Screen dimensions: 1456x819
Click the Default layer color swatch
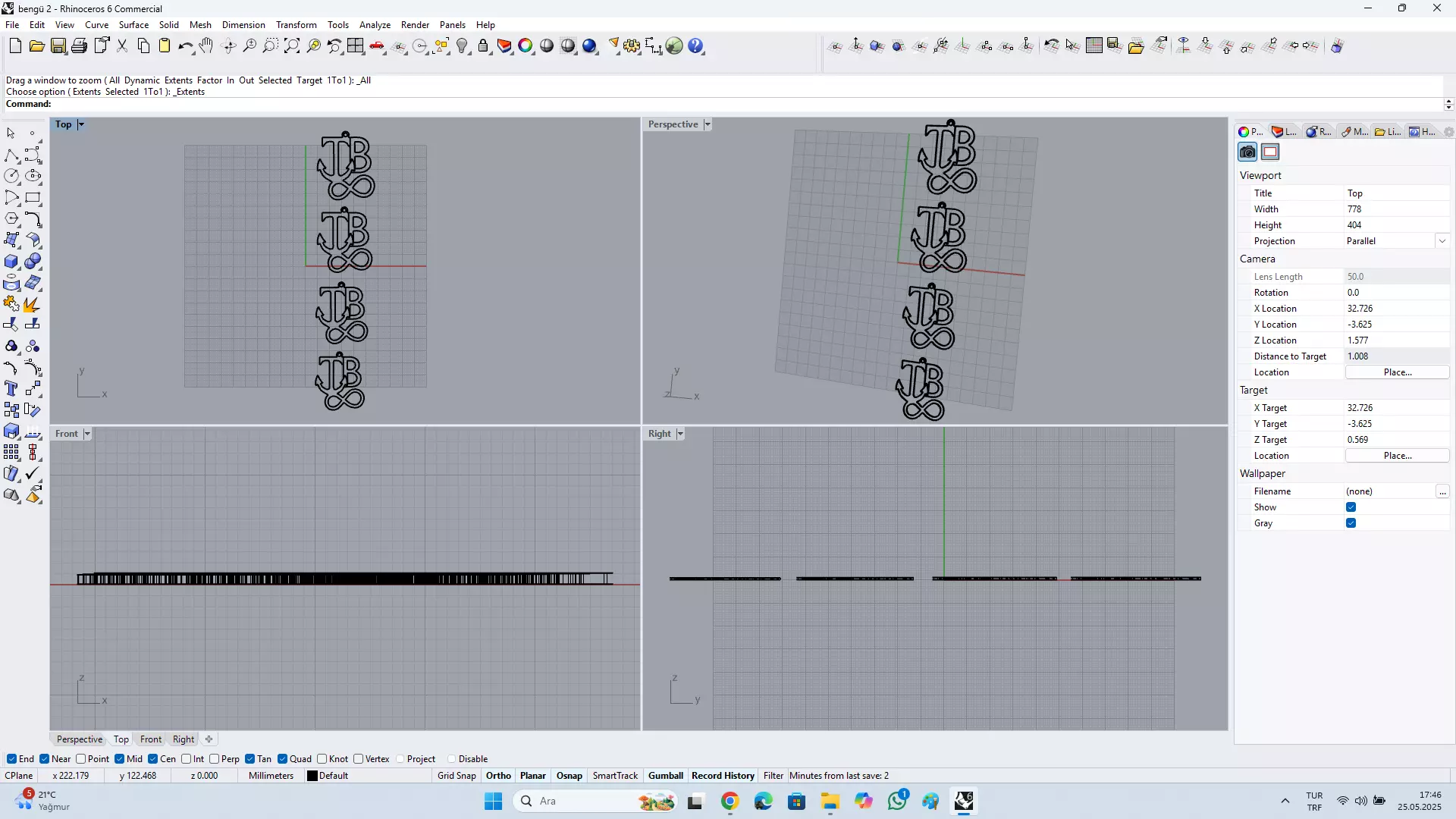click(x=312, y=776)
